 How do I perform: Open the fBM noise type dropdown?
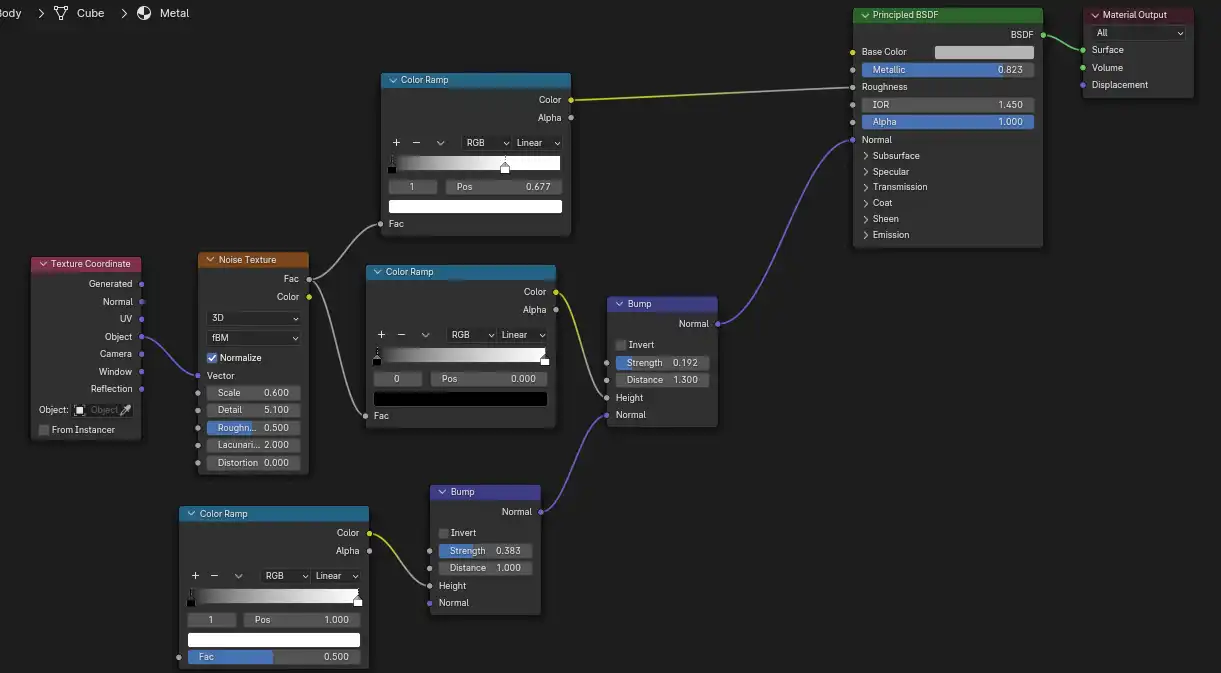pos(253,337)
